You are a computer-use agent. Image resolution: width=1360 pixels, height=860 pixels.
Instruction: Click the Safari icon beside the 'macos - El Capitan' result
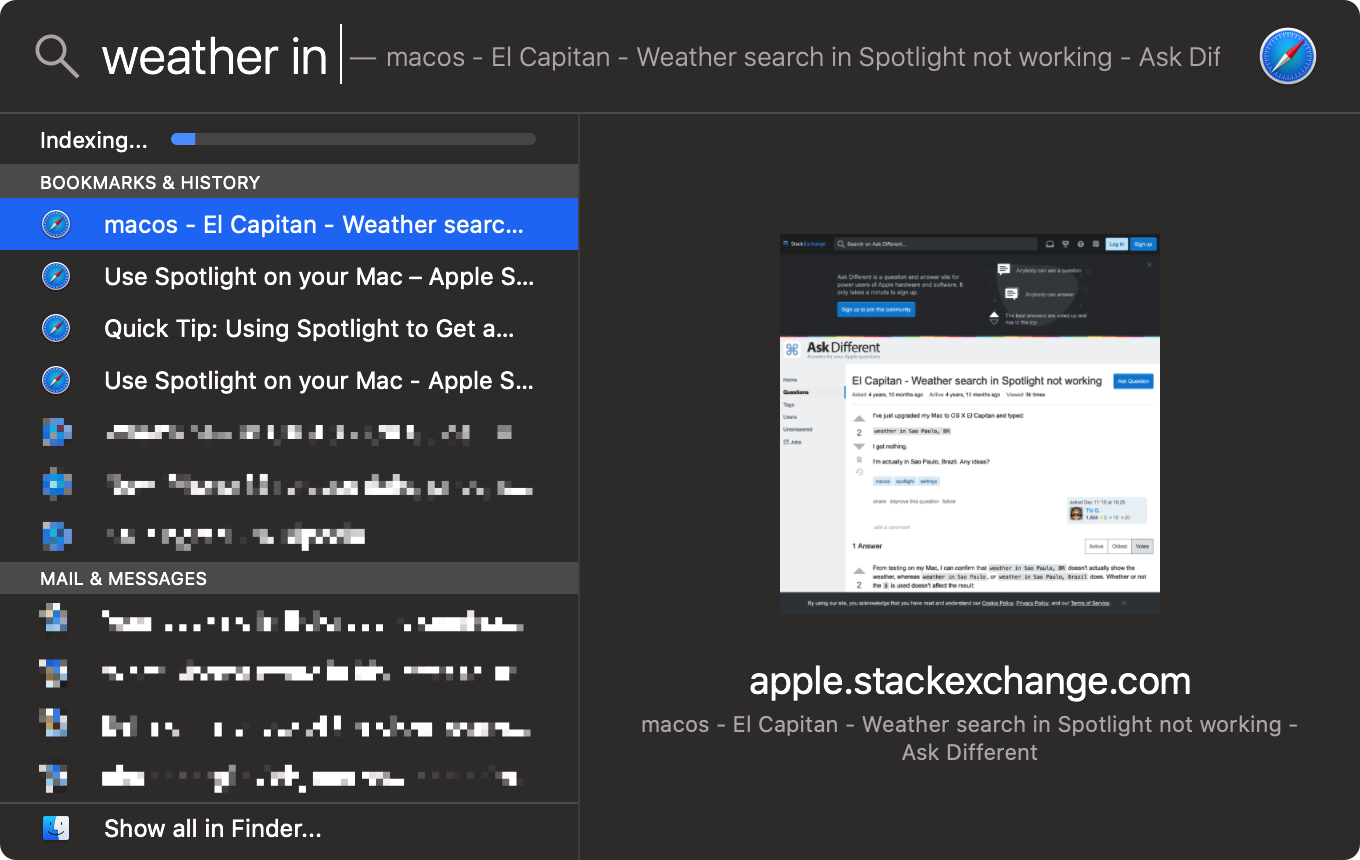(56, 224)
